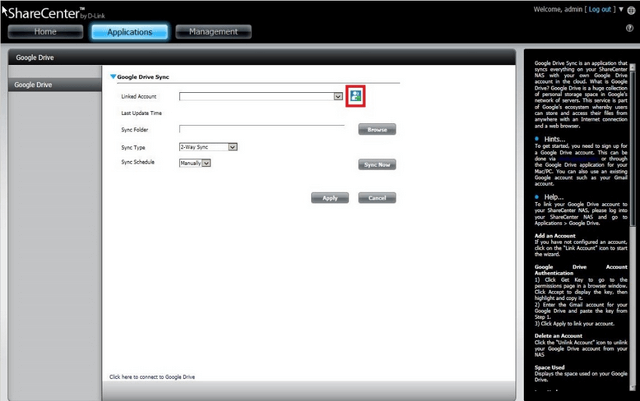Click the Sync Folder label

pyautogui.click(x=134, y=130)
